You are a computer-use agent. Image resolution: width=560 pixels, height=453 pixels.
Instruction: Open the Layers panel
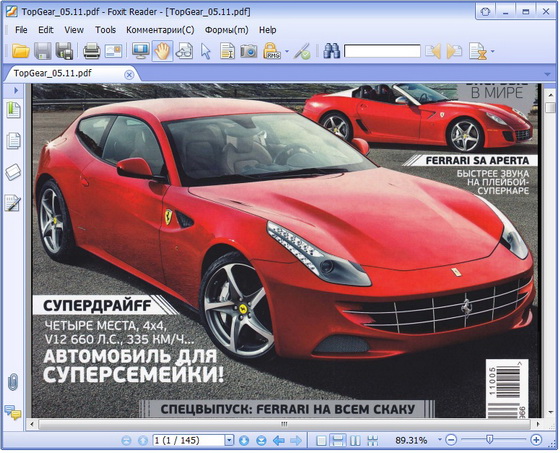click(13, 172)
